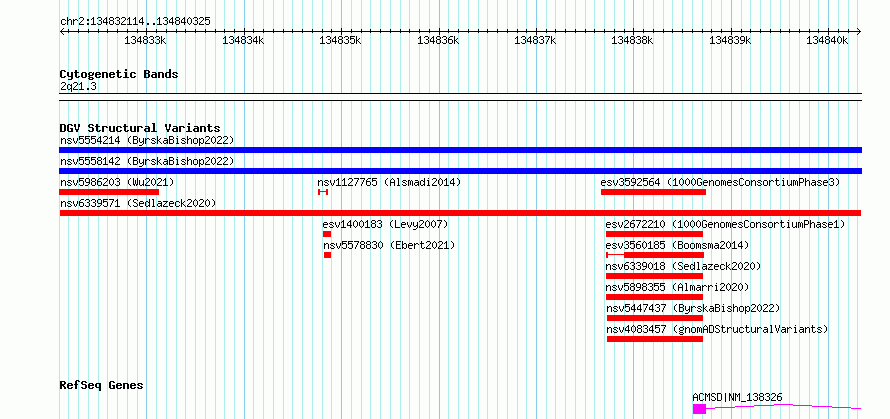Screen dimensions: 890x419
Task: Select the long red nsv6339571 bar
Action: pyautogui.click(x=460, y=213)
